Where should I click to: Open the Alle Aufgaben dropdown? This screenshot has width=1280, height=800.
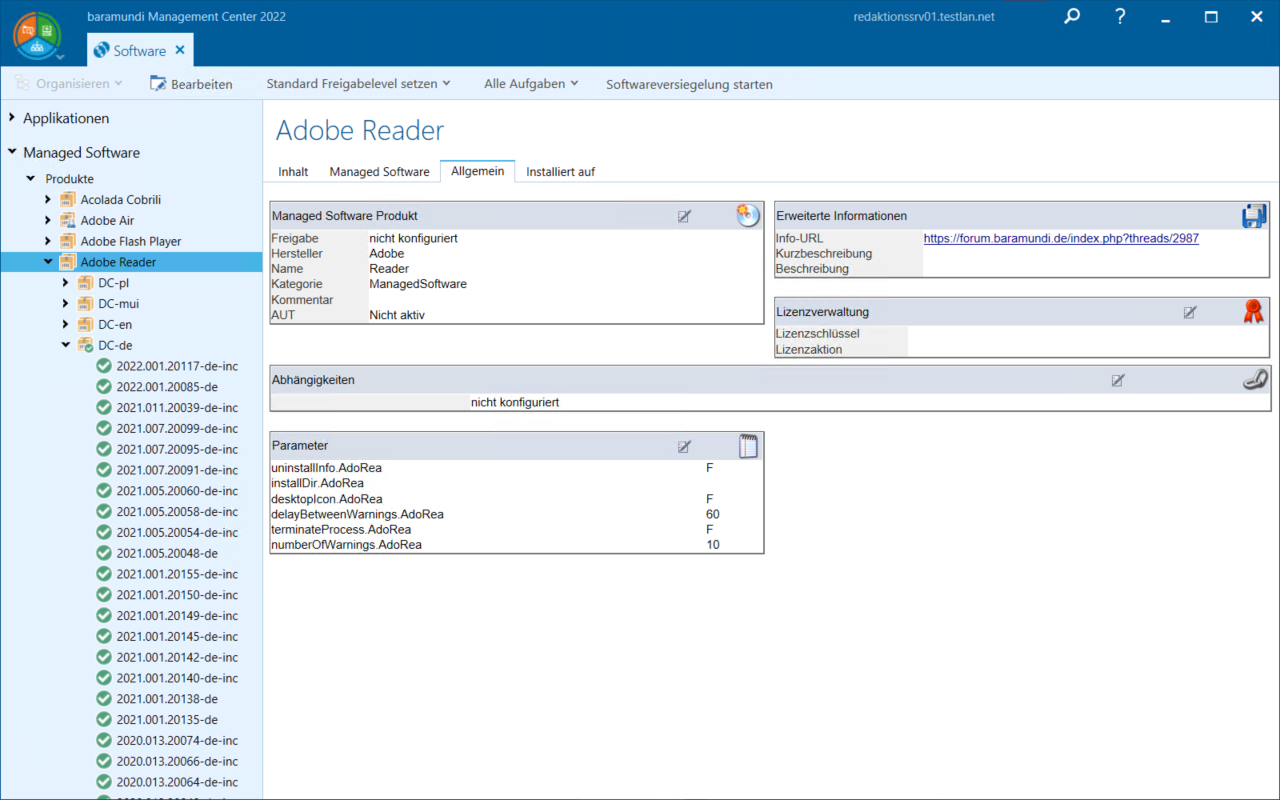[x=531, y=84]
